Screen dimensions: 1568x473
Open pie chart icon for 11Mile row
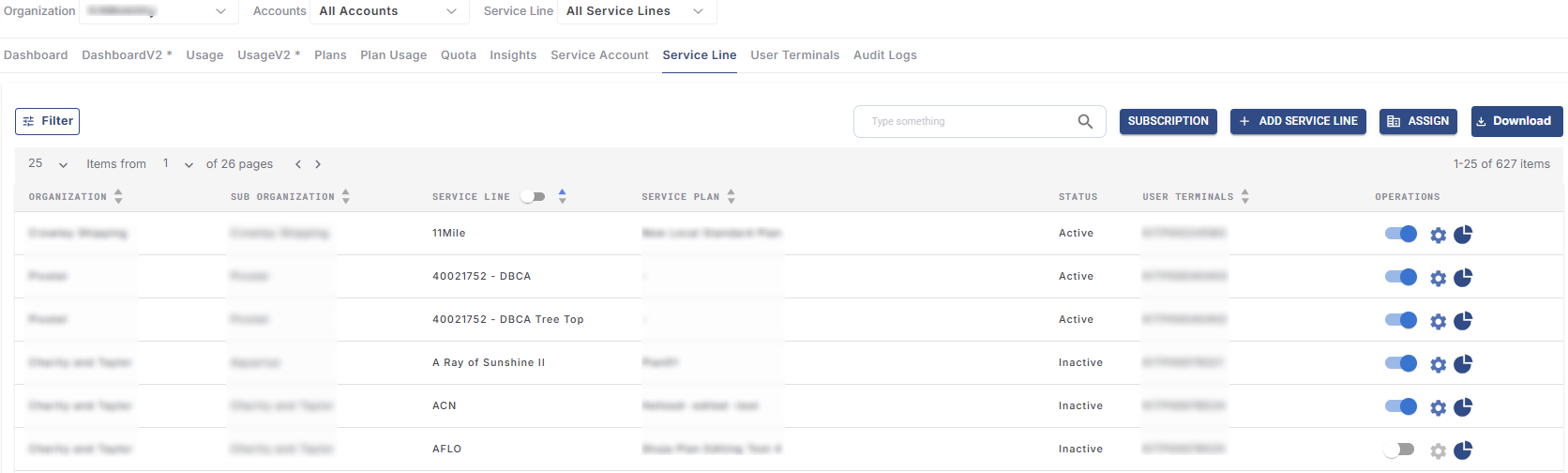(1463, 235)
